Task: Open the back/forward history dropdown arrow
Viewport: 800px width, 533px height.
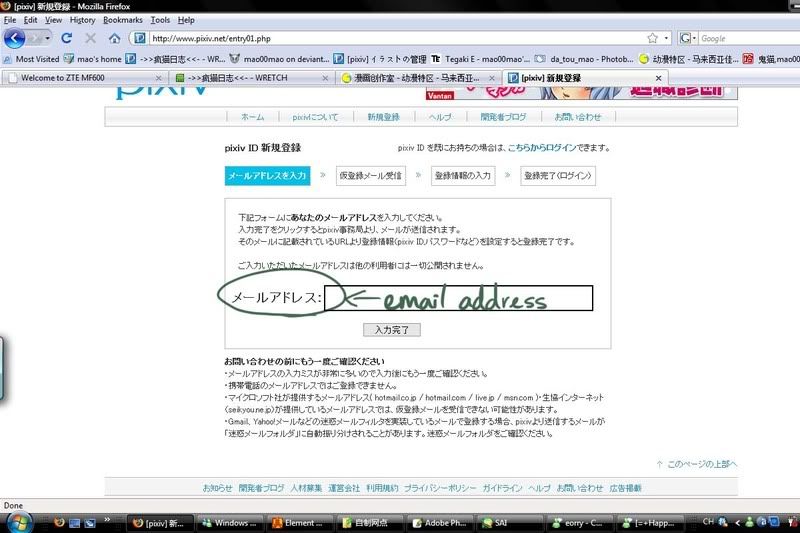Action: [x=47, y=38]
